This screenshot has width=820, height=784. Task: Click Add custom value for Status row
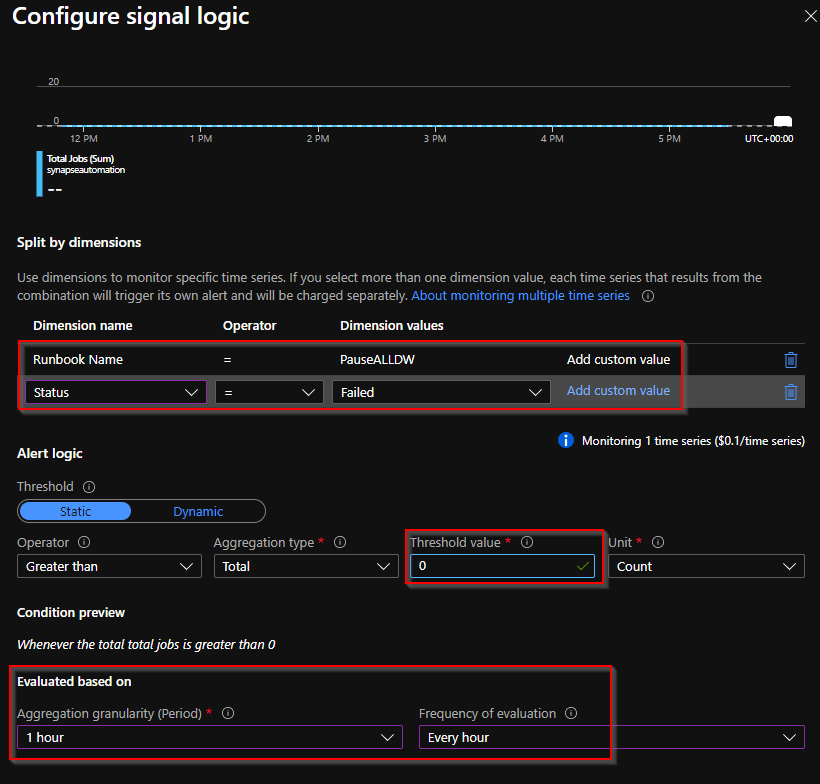point(618,391)
